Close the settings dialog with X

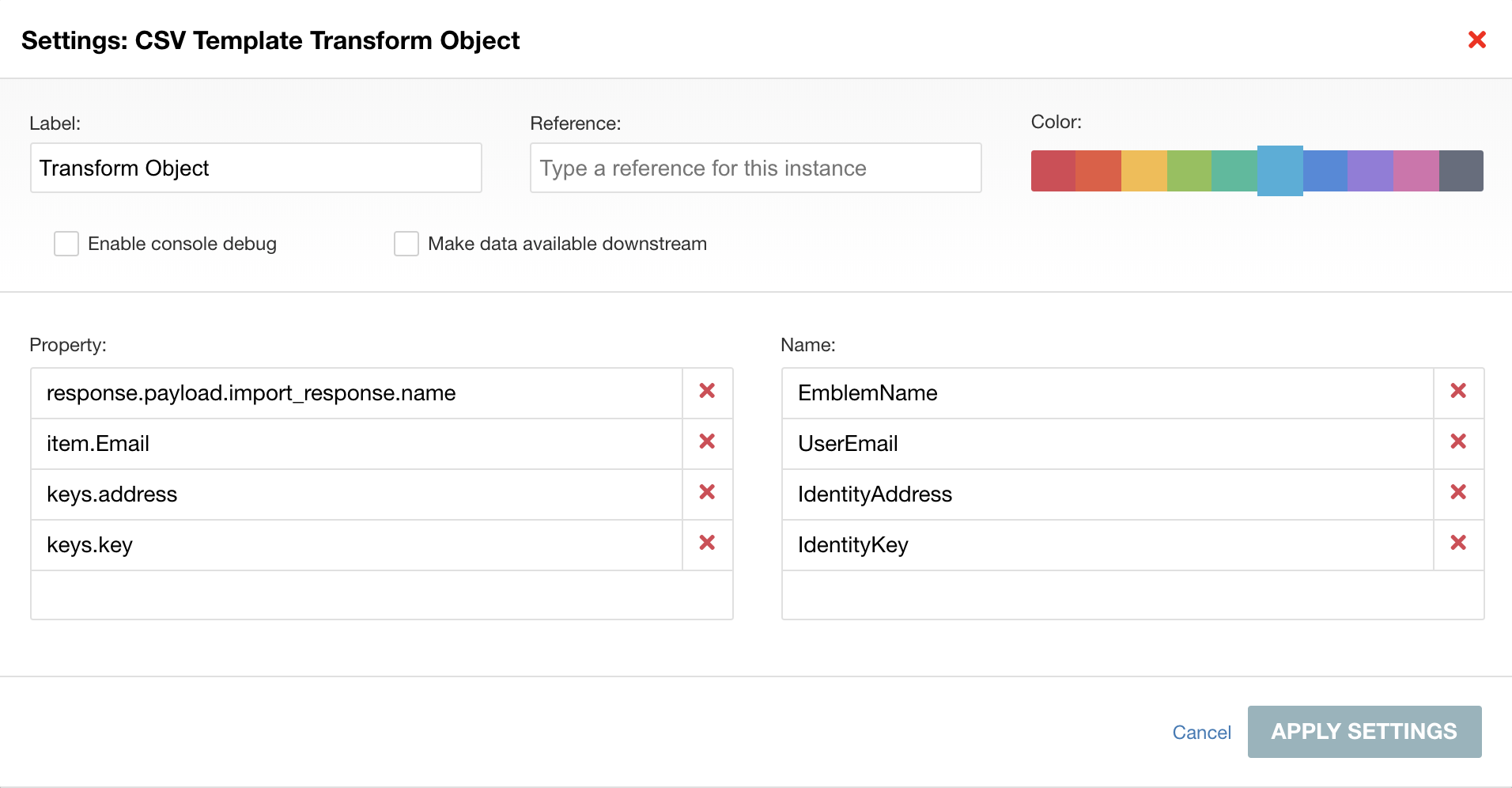(x=1476, y=40)
